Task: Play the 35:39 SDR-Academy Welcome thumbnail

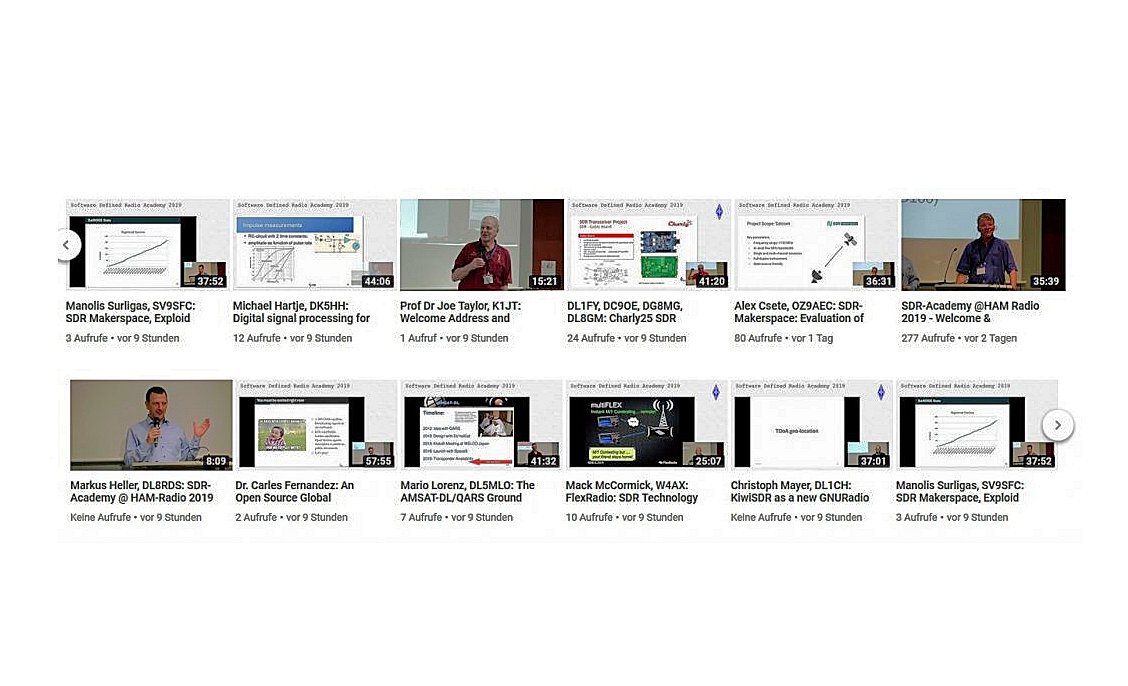Action: [x=982, y=245]
